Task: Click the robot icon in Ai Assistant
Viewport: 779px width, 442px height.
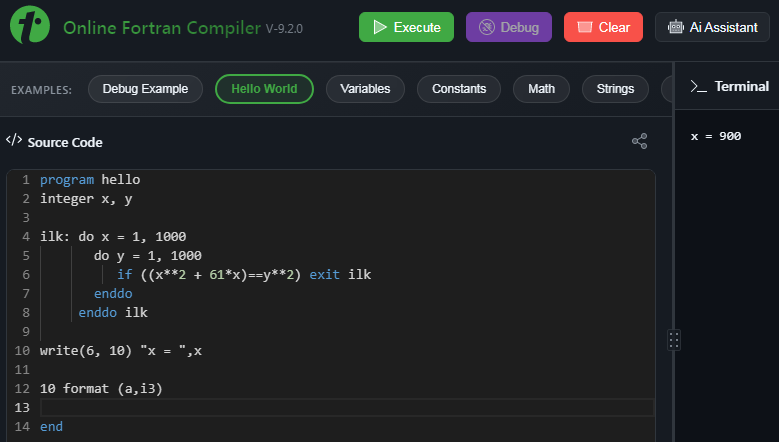Action: point(676,27)
